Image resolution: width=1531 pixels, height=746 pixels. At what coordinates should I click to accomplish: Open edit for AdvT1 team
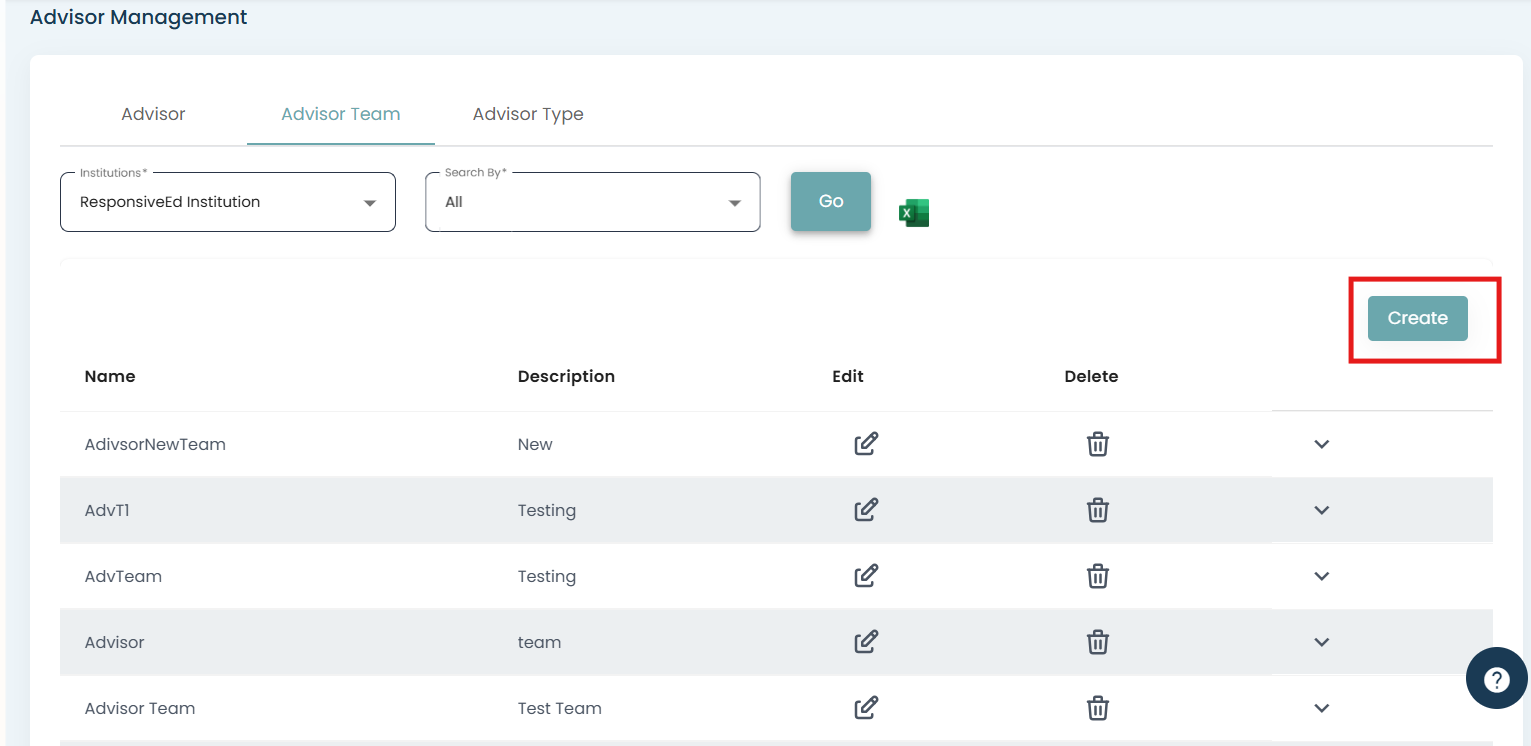(x=866, y=510)
